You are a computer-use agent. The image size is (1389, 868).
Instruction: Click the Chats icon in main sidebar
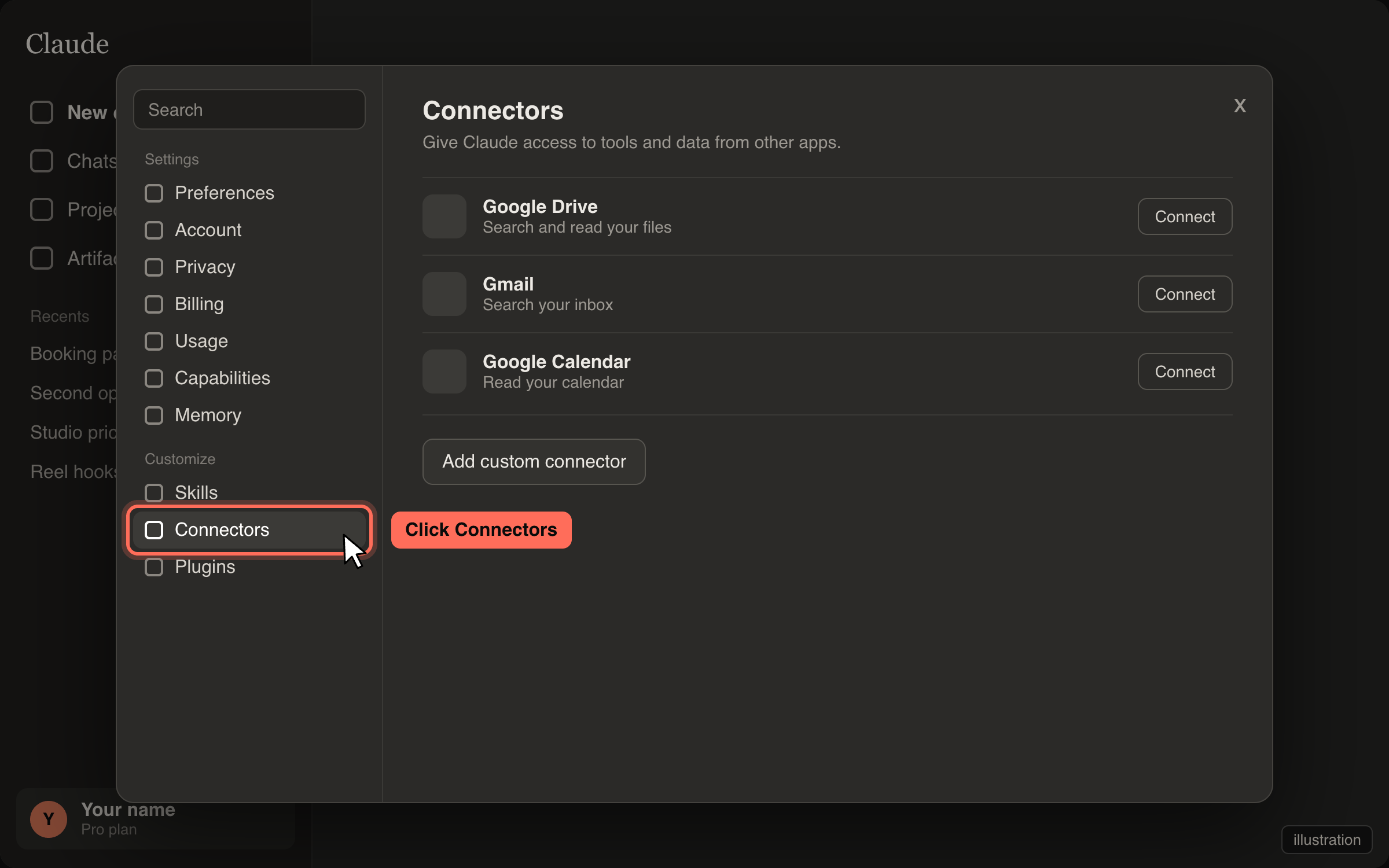(x=42, y=161)
